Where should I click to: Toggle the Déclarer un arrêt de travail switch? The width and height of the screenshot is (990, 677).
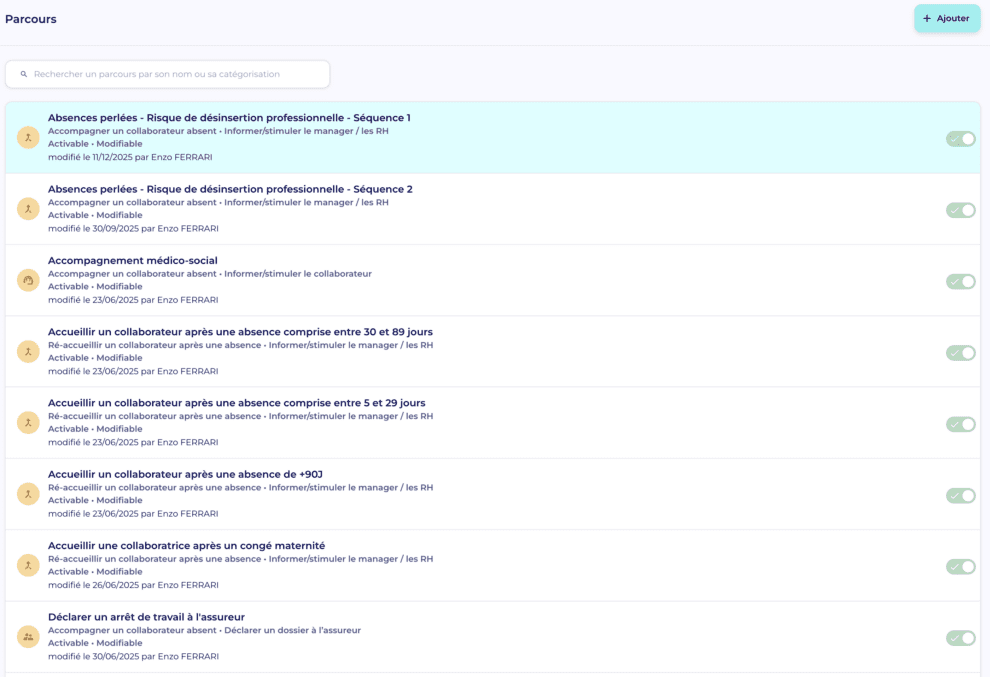960,638
